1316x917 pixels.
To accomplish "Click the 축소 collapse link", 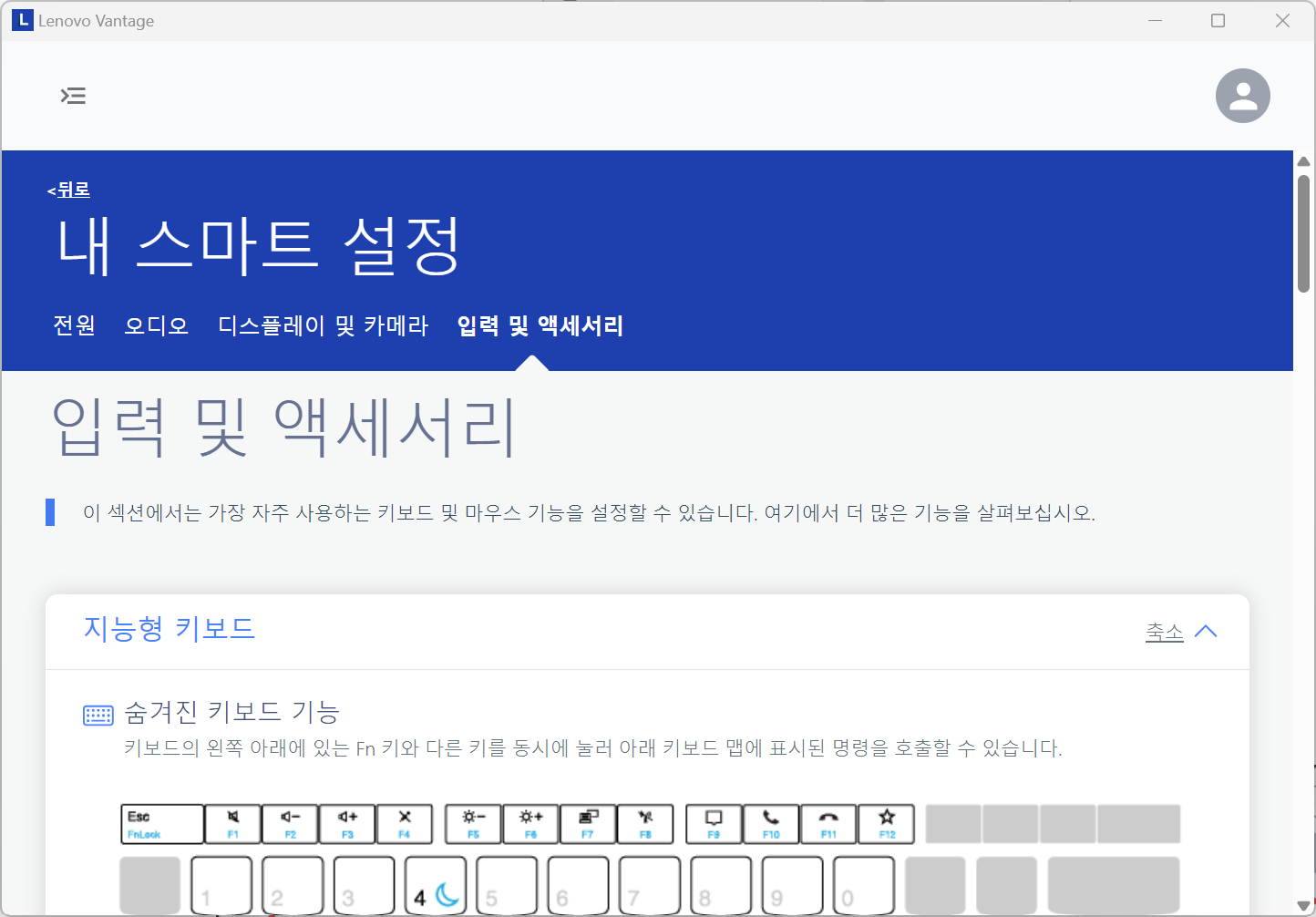I will coord(1165,632).
